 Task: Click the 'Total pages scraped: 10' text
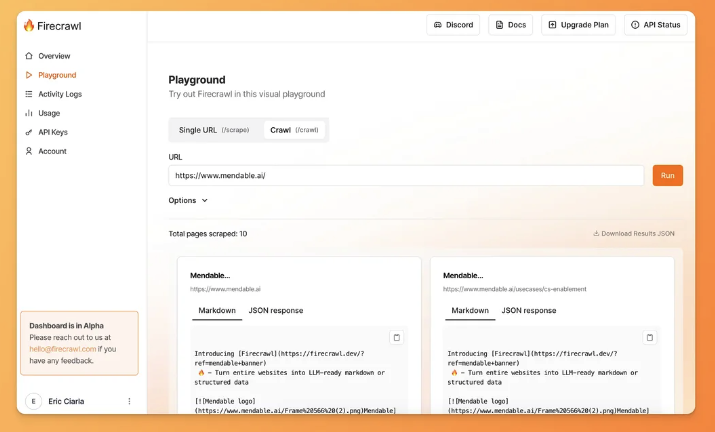coord(208,234)
